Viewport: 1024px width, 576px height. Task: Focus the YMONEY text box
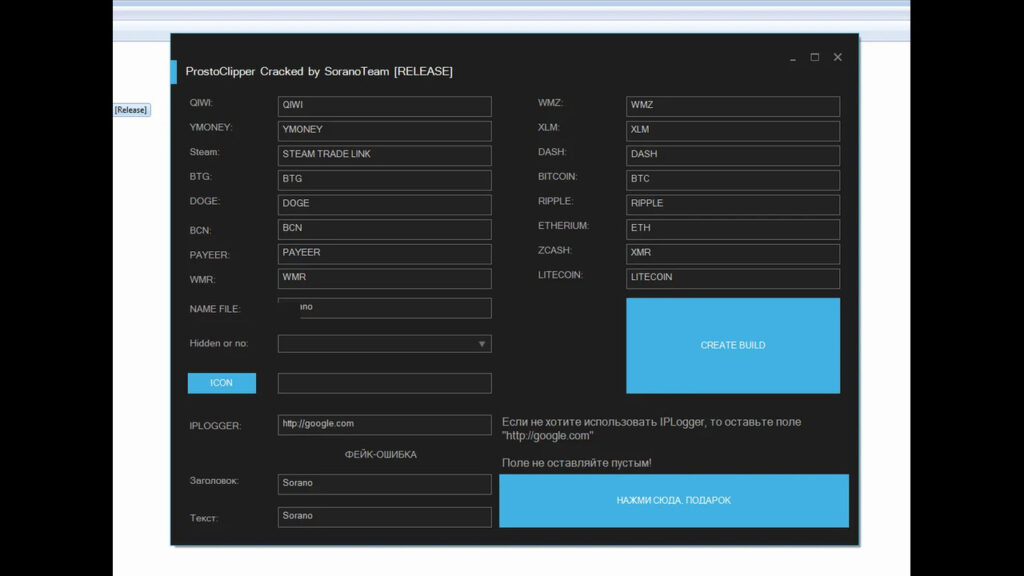click(x=384, y=131)
